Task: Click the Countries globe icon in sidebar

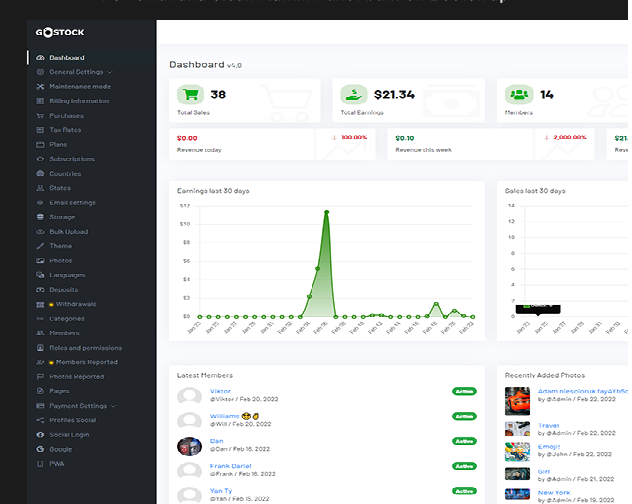Action: pyautogui.click(x=40, y=174)
